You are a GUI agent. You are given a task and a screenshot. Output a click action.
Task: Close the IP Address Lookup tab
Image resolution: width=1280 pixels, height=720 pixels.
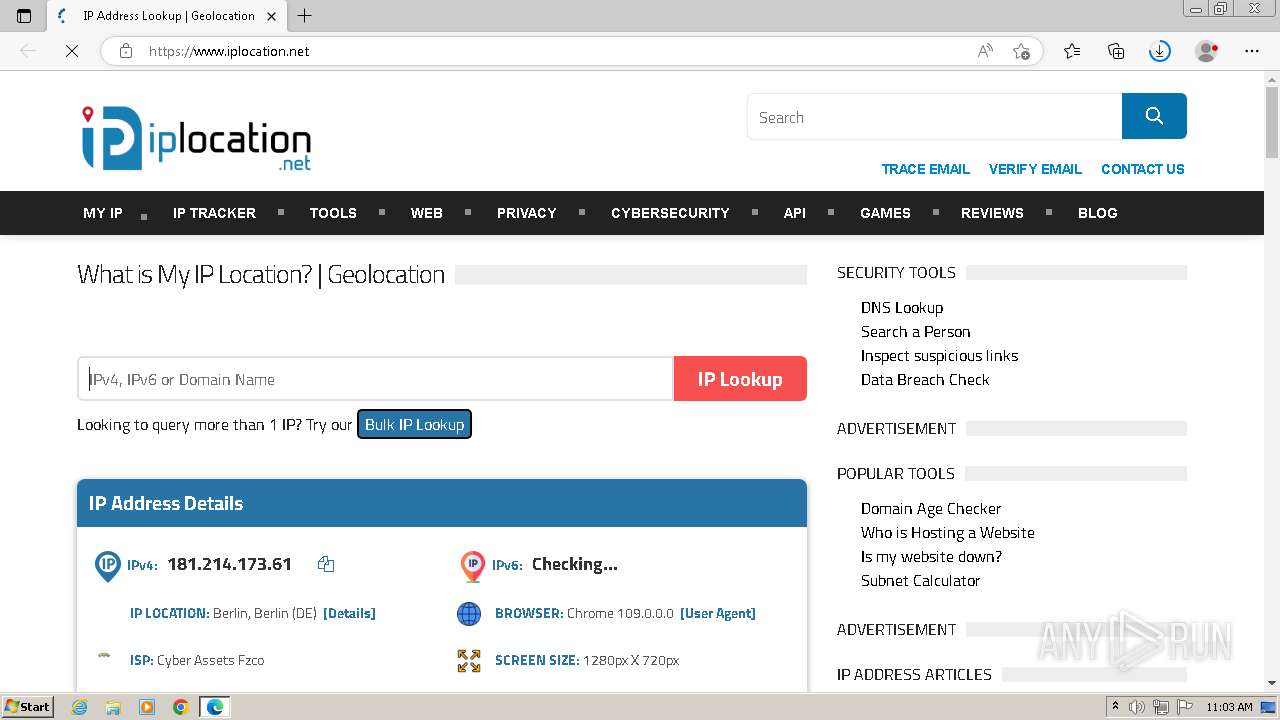pyautogui.click(x=271, y=16)
